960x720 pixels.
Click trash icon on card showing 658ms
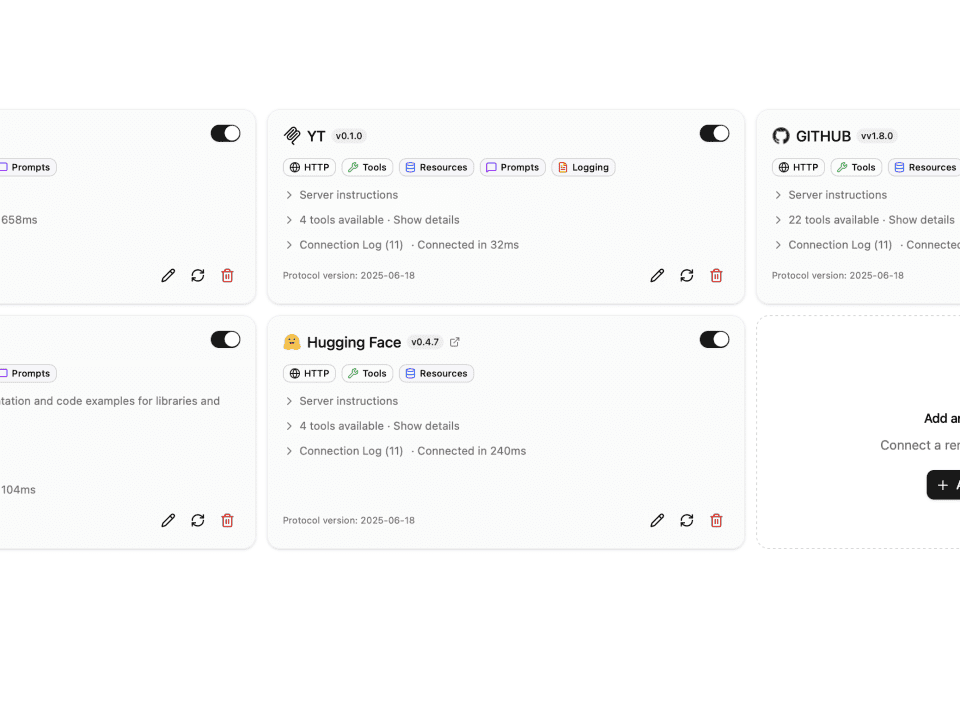click(227, 276)
